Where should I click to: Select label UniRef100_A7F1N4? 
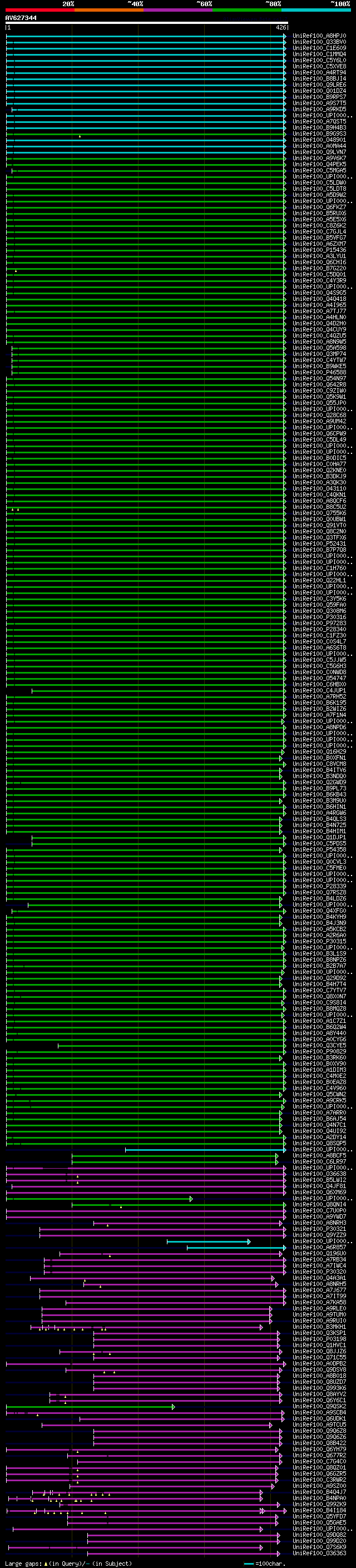319,715
